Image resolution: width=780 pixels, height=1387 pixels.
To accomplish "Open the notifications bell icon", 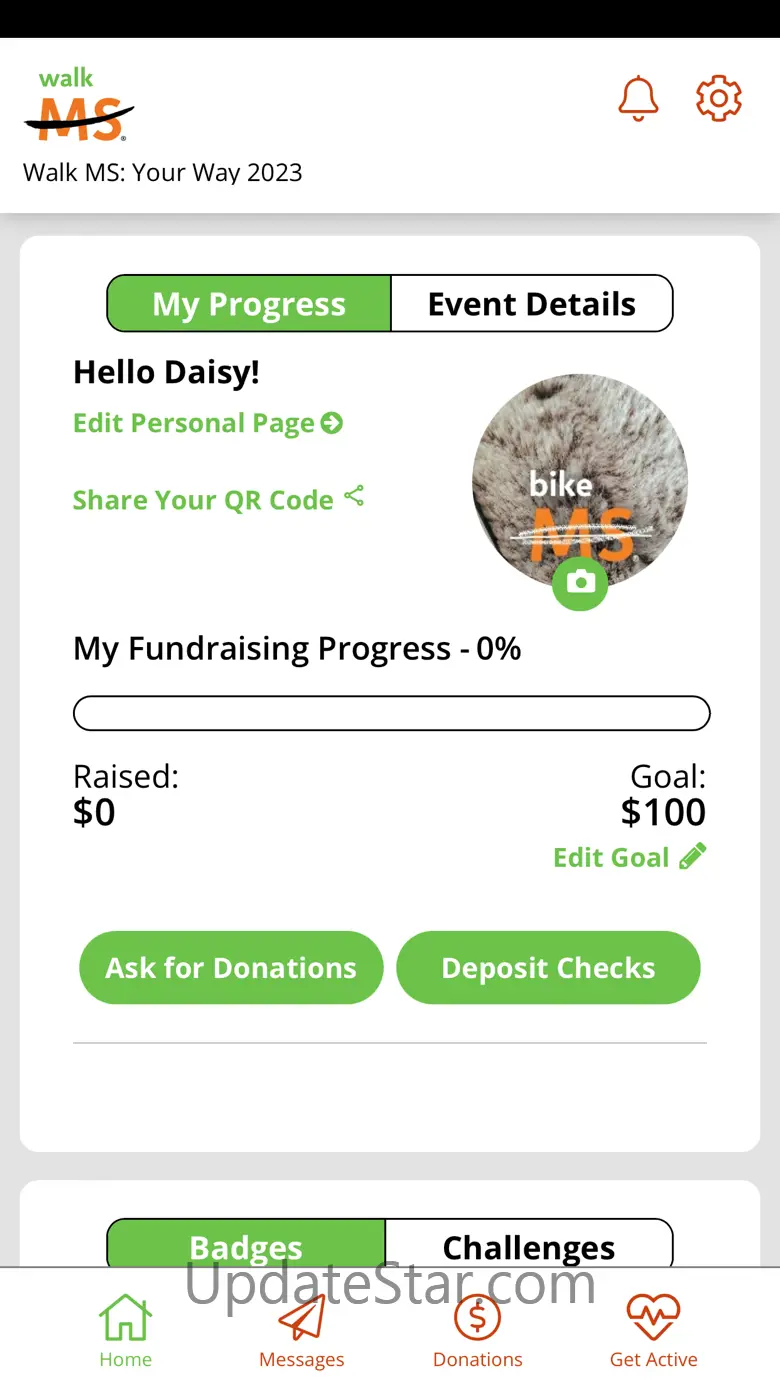I will pos(638,99).
